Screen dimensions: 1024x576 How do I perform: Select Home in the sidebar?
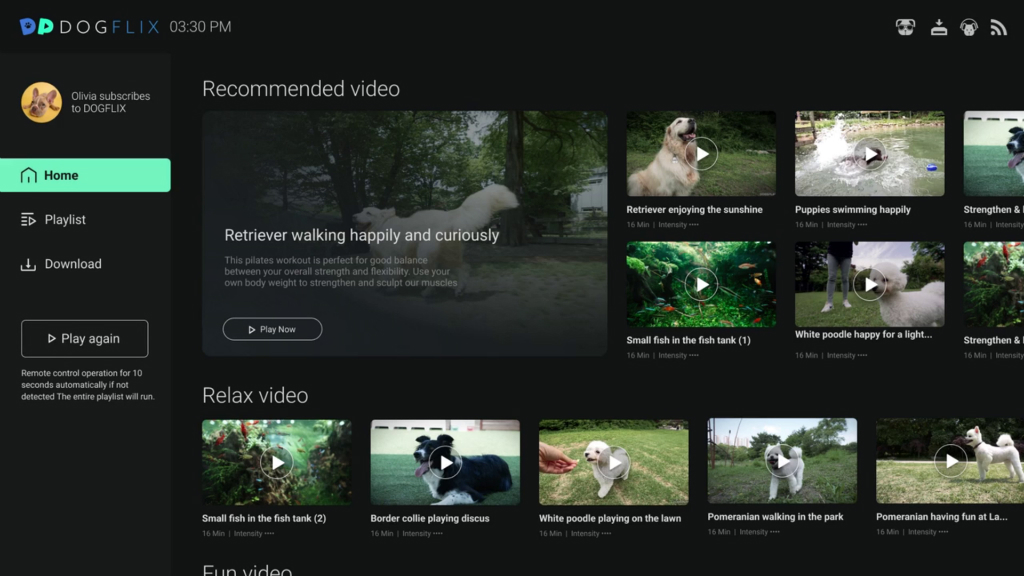point(85,175)
